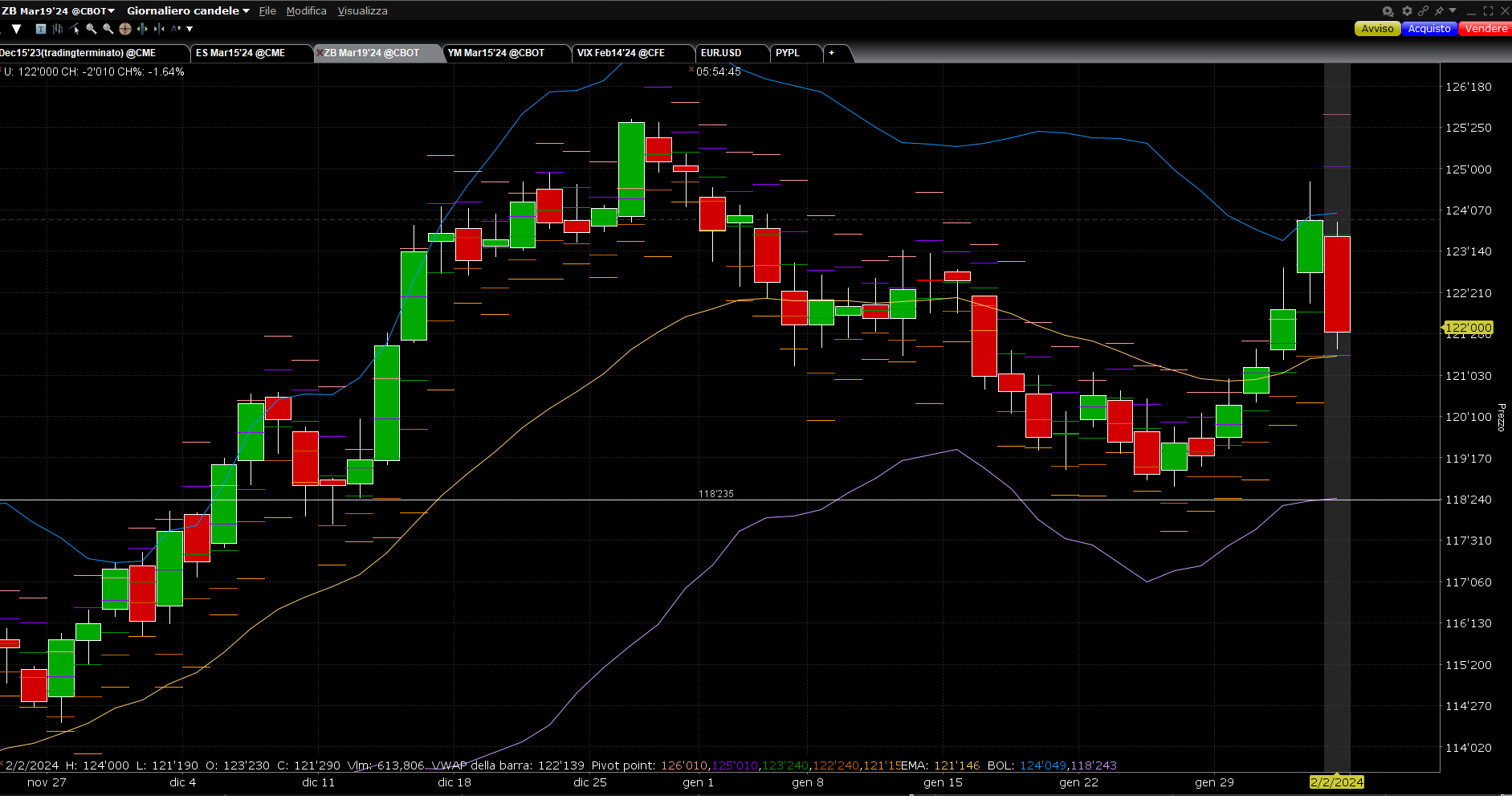The image size is (1512, 796).
Task: Click the compress bar spacing icon
Action: (159, 29)
